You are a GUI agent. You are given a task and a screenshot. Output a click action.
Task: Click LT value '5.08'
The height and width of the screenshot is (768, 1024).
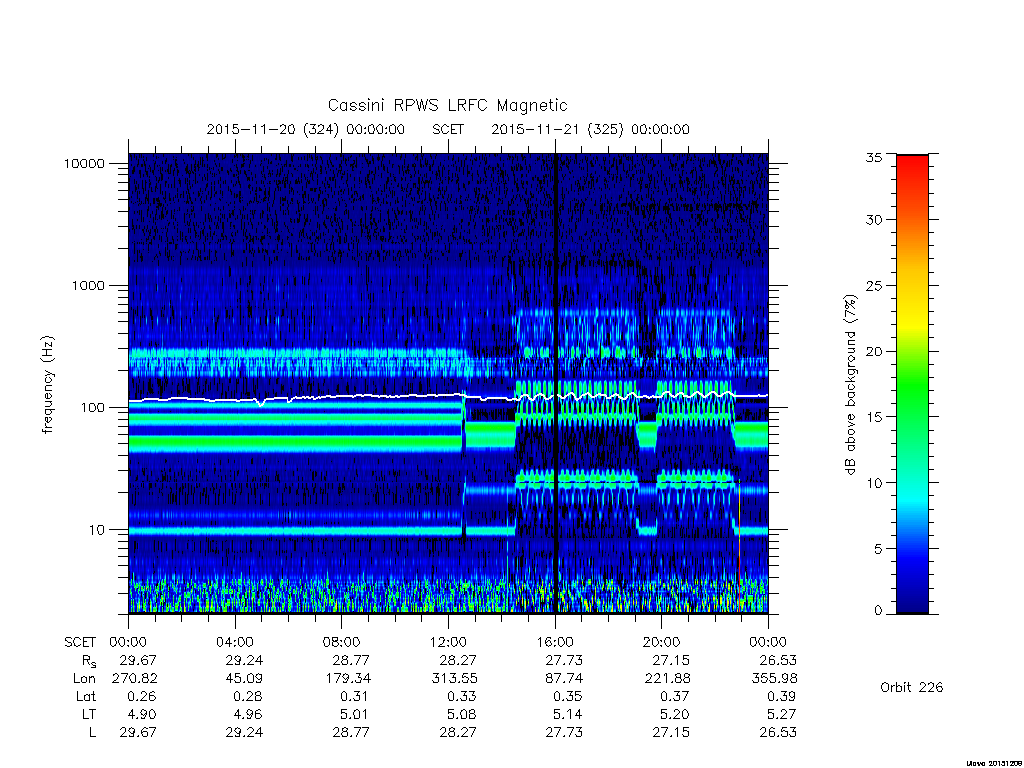[x=462, y=714]
